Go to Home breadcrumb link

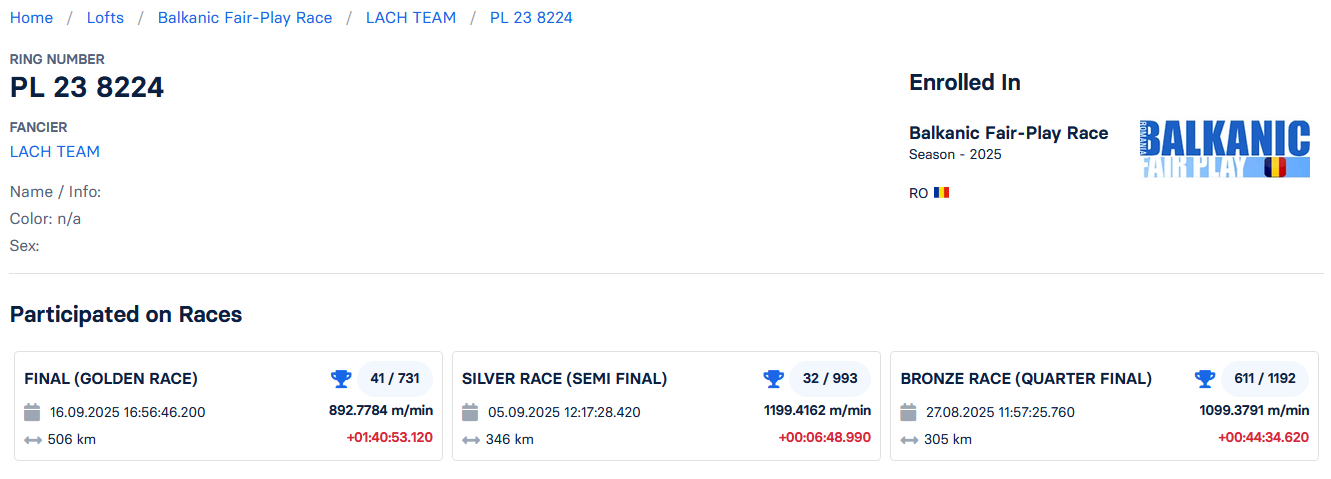pos(31,18)
